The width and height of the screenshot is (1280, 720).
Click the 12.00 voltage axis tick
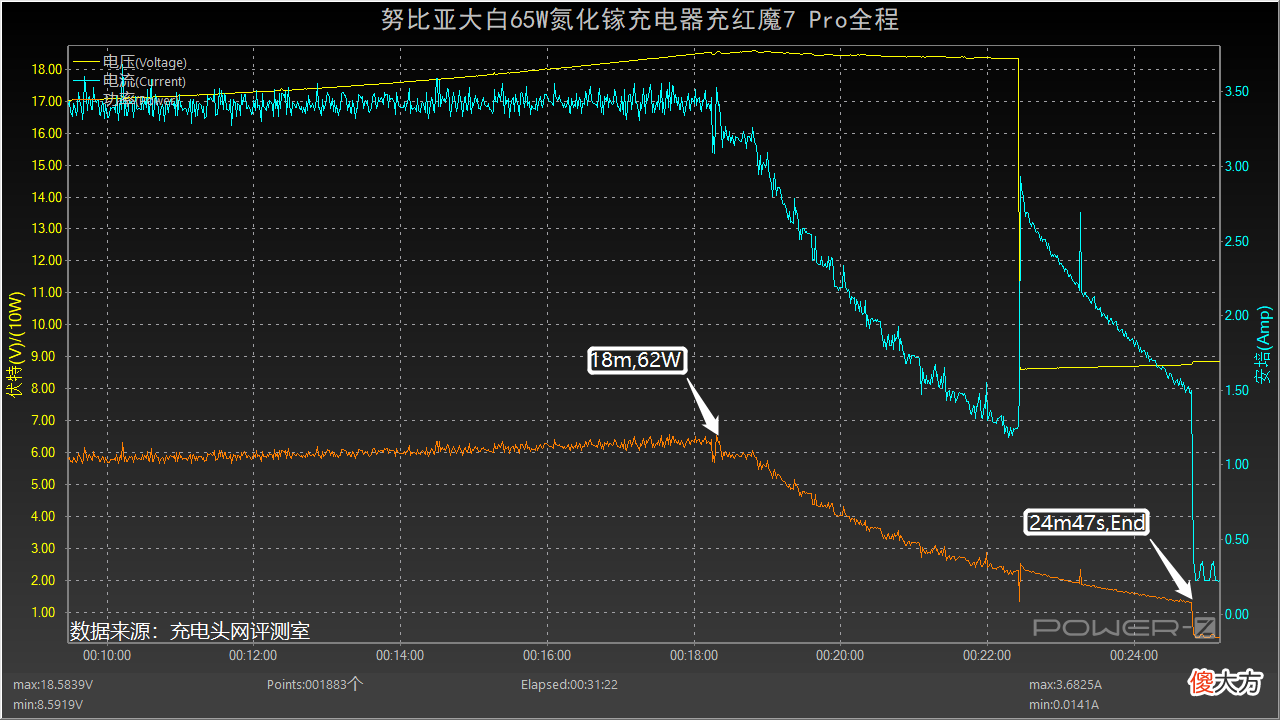46,261
